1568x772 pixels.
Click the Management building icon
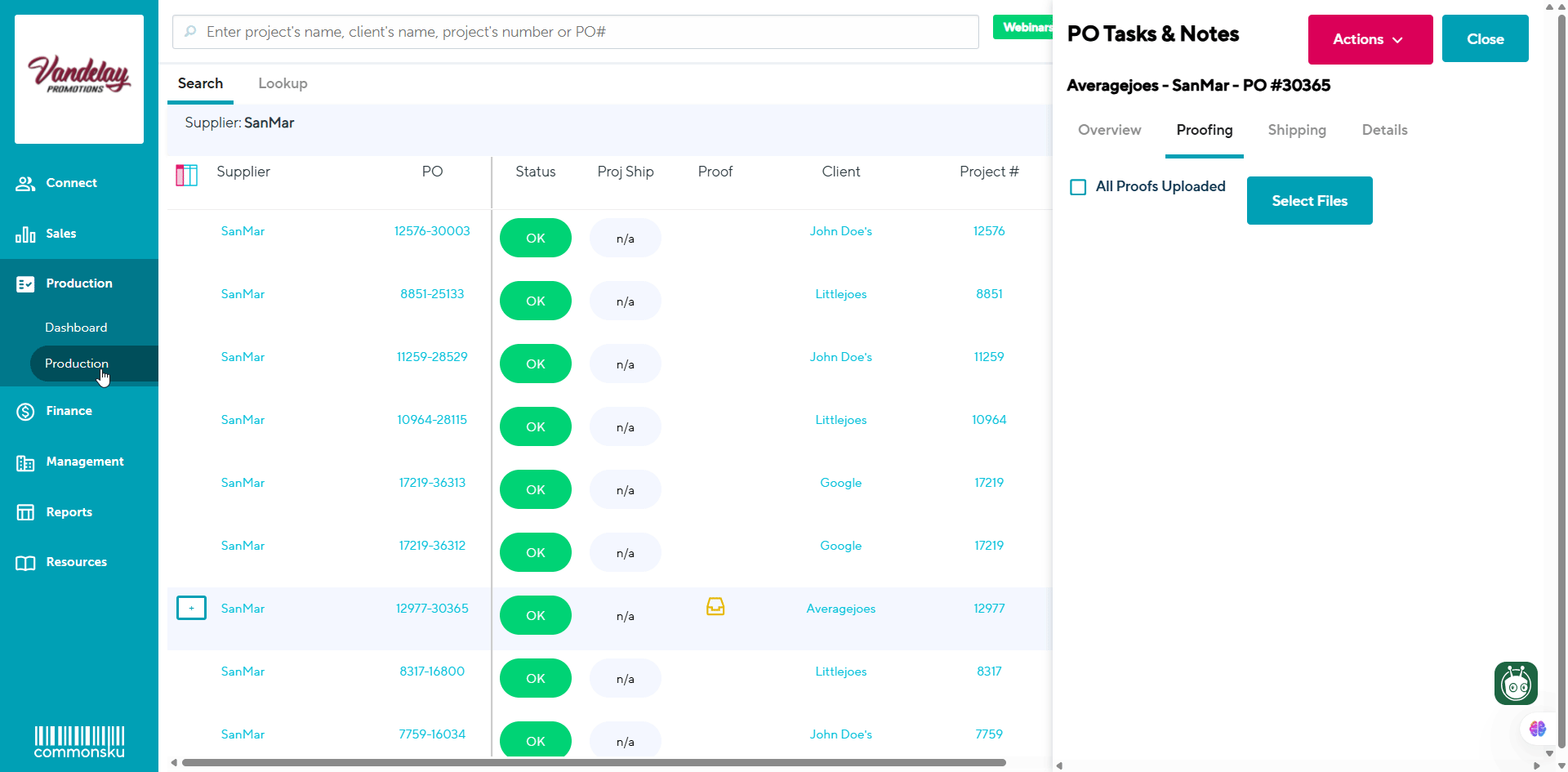(x=25, y=463)
